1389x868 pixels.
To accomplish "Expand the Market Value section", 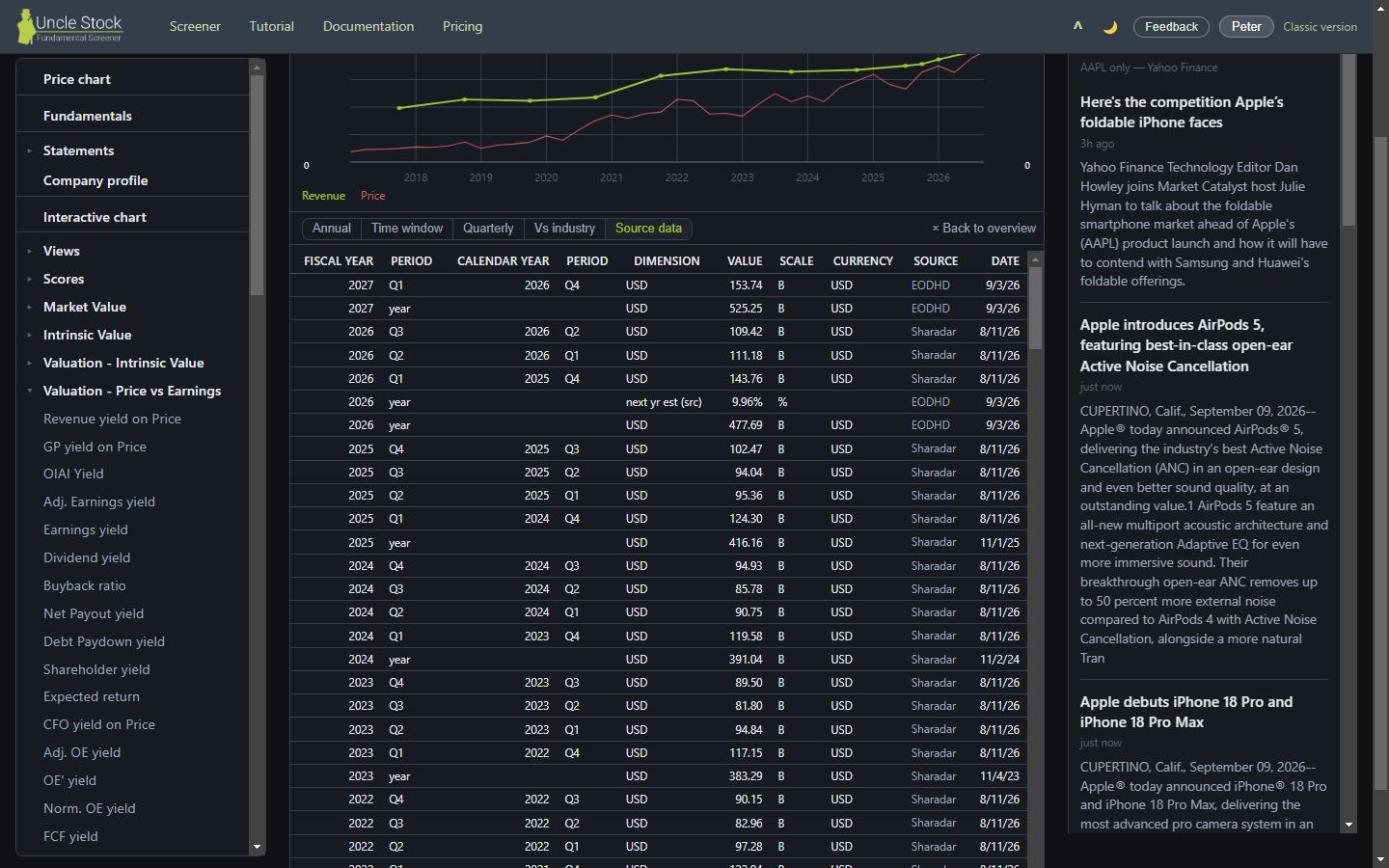I will [84, 307].
